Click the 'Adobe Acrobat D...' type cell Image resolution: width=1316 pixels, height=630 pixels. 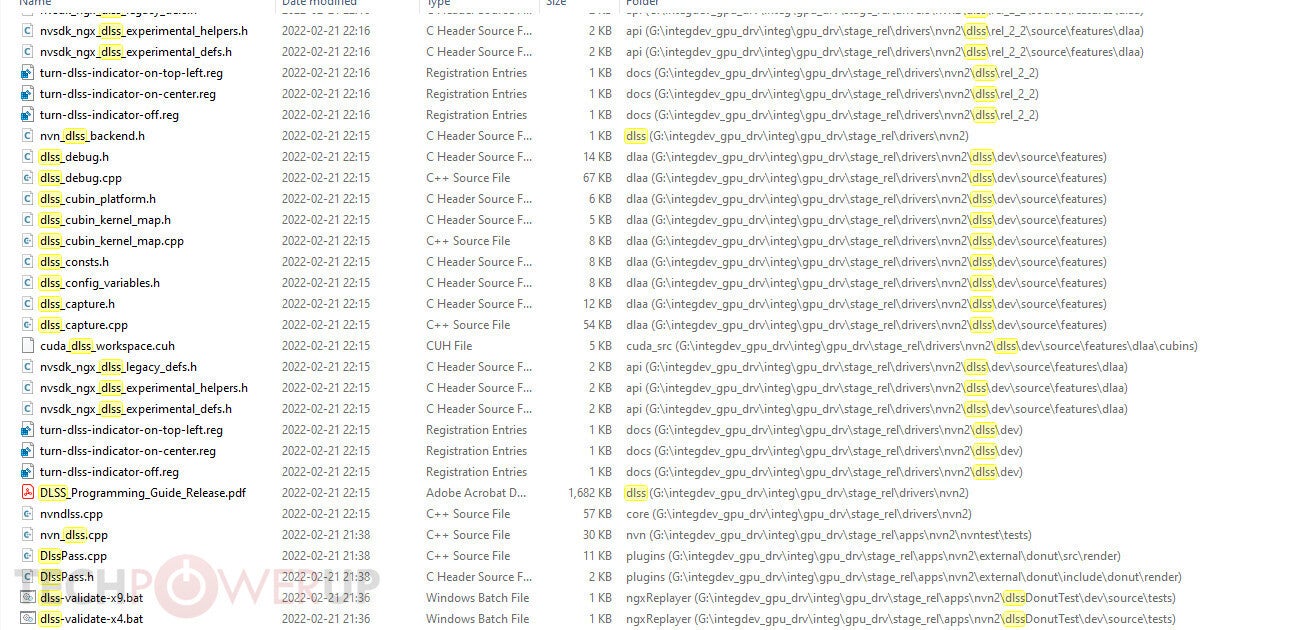(x=476, y=493)
